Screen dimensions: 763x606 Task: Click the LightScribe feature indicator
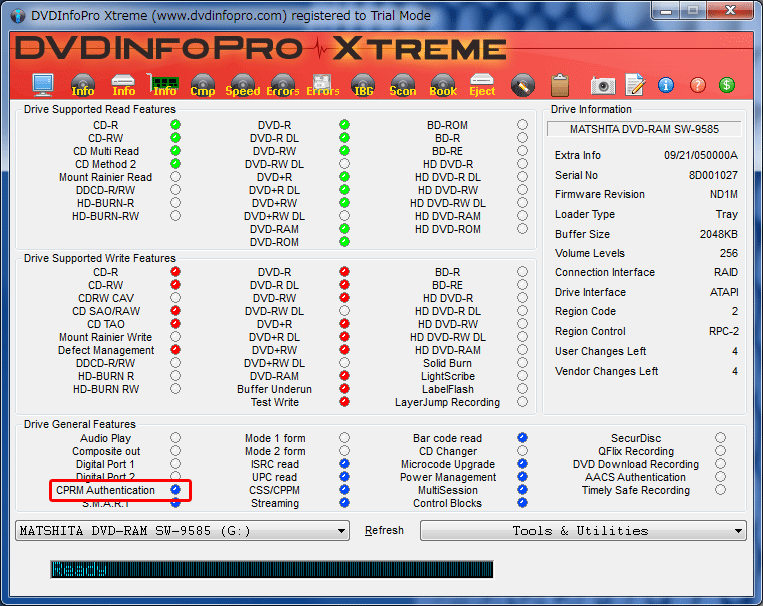tap(522, 376)
